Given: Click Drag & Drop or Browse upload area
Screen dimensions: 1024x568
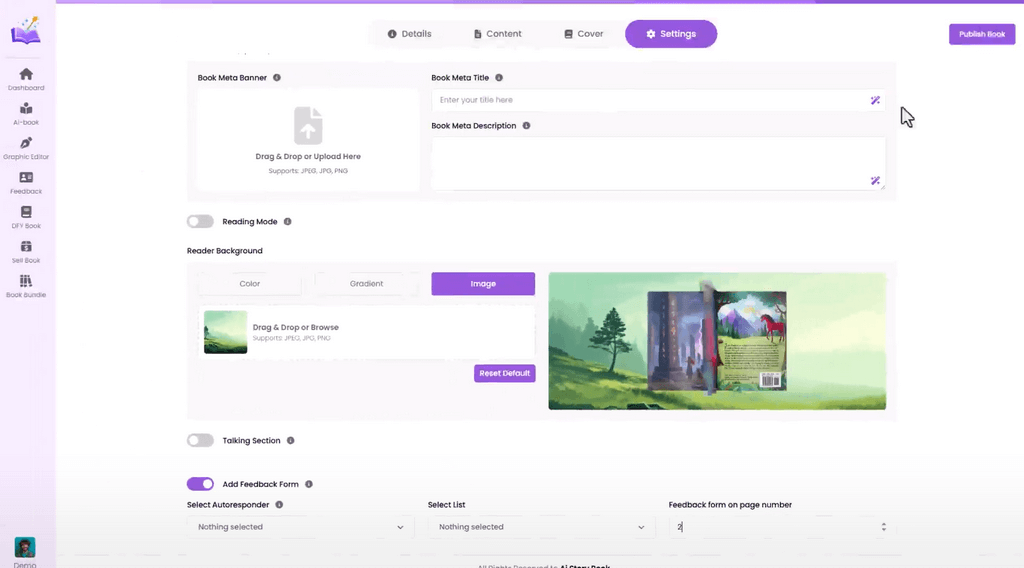Looking at the screenshot, I should coord(366,332).
